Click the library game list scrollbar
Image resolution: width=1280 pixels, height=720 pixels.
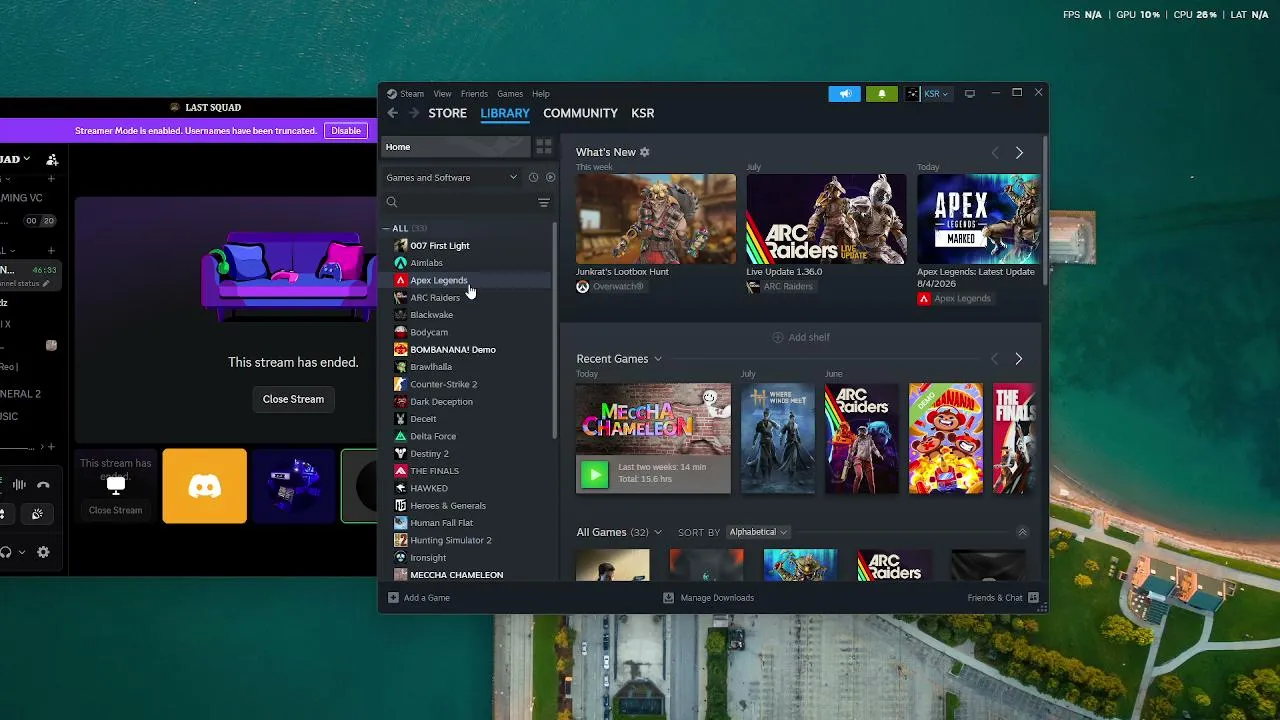tap(555, 330)
